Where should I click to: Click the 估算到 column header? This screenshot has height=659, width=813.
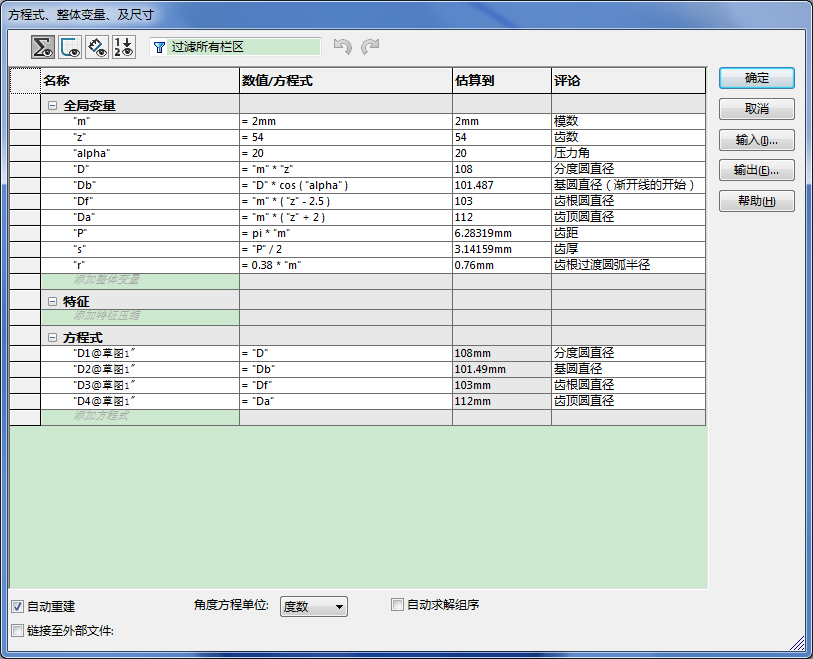tap(501, 81)
